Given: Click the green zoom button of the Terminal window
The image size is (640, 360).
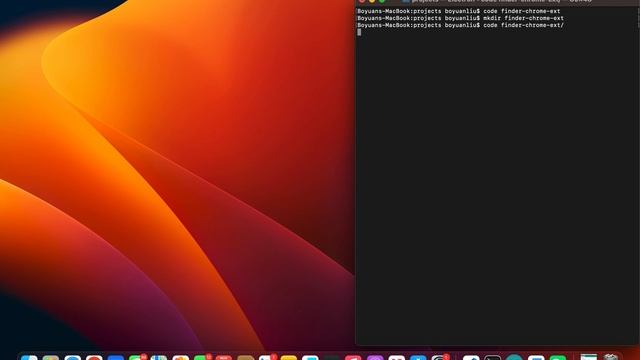Looking at the screenshot, I should point(382,1).
